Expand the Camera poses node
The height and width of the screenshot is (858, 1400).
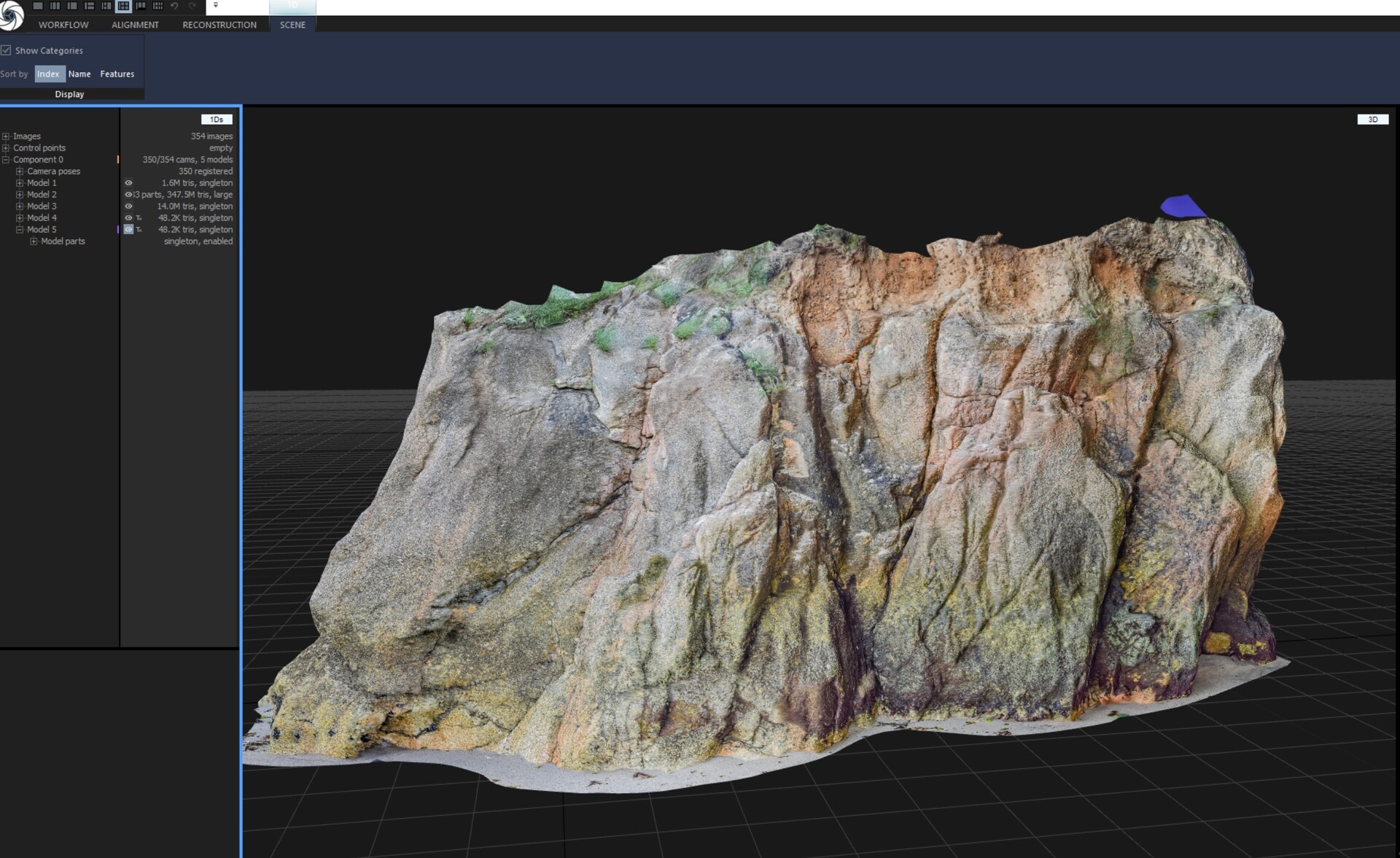(x=20, y=171)
